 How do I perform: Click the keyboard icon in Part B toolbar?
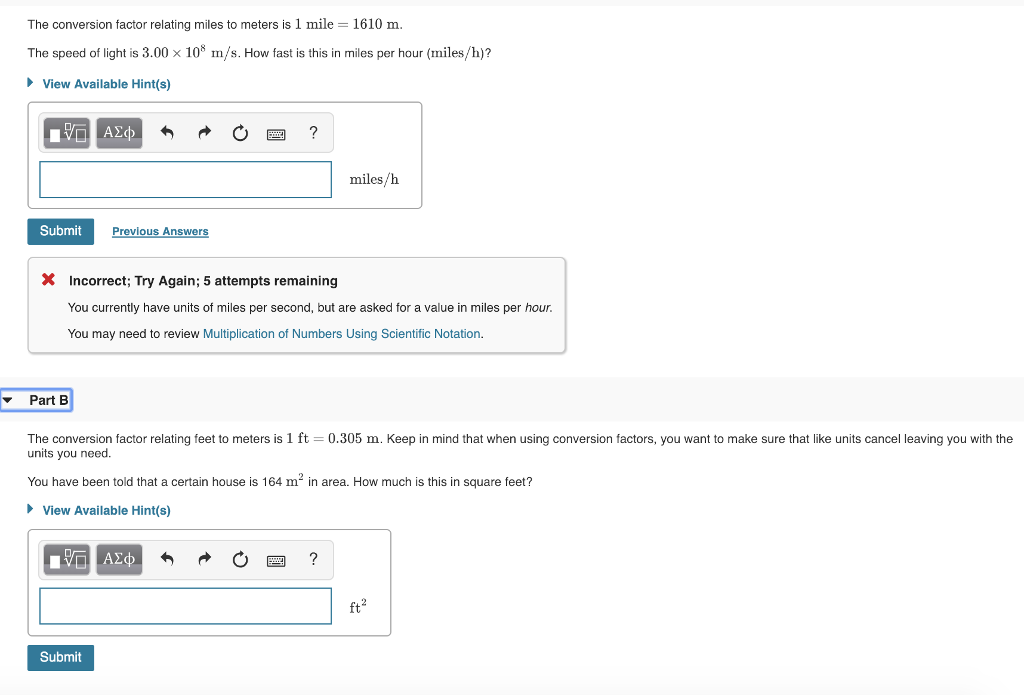click(276, 559)
